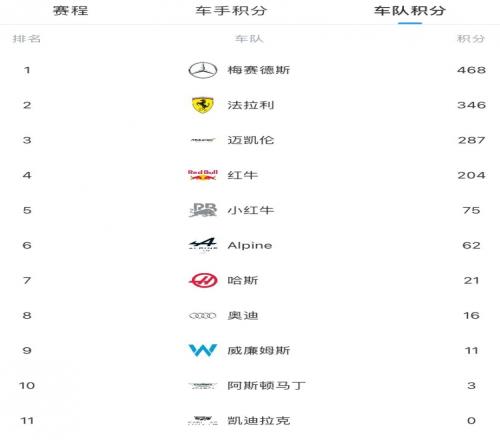
Task: Click the Williams blue W logo
Action: (x=203, y=350)
